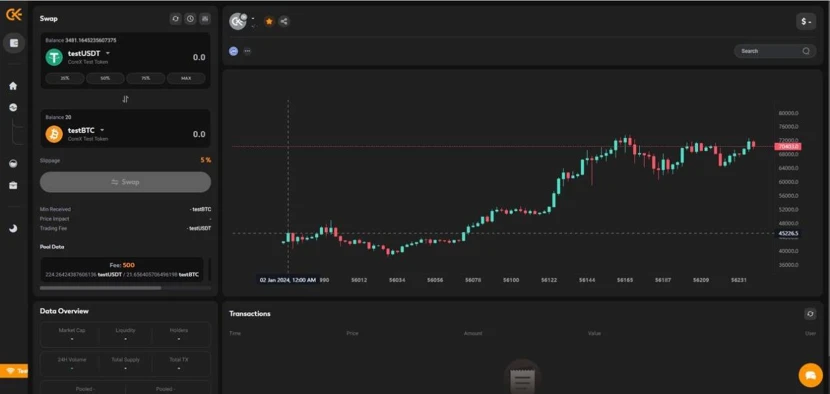830x394 pixels.
Task: Go to Home via sidebar house icon
Action: pyautogui.click(x=13, y=86)
